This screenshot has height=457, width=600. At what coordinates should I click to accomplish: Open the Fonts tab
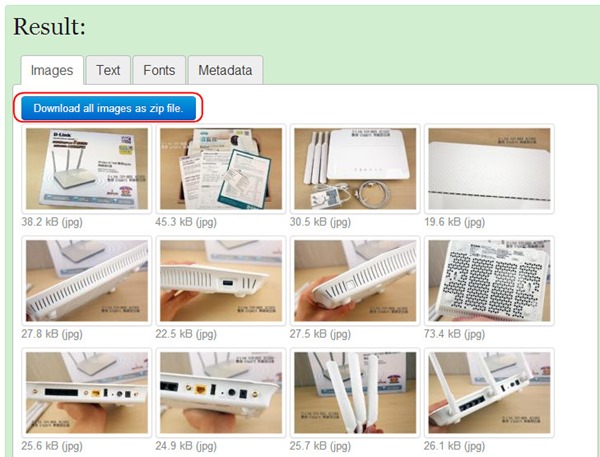click(x=159, y=70)
